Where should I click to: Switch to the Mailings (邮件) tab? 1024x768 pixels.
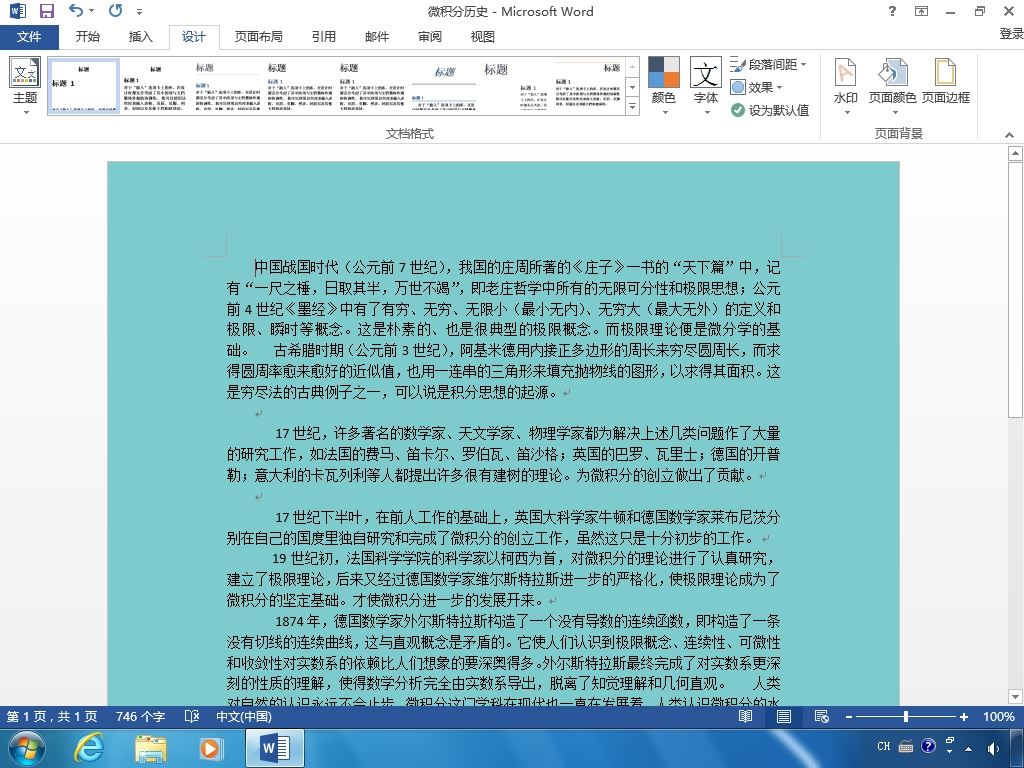click(x=377, y=37)
